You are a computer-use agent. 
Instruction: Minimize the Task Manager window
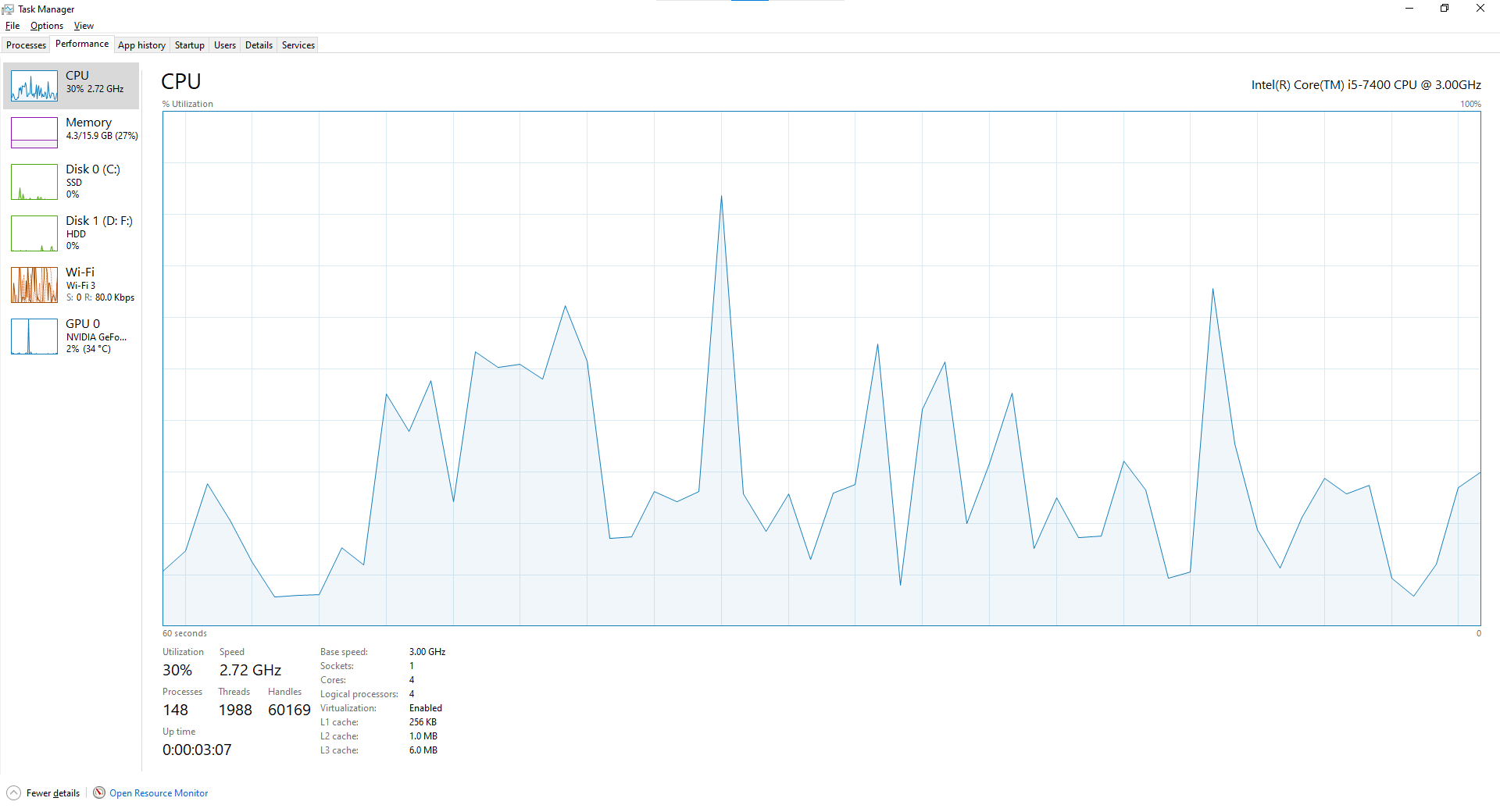point(1409,9)
